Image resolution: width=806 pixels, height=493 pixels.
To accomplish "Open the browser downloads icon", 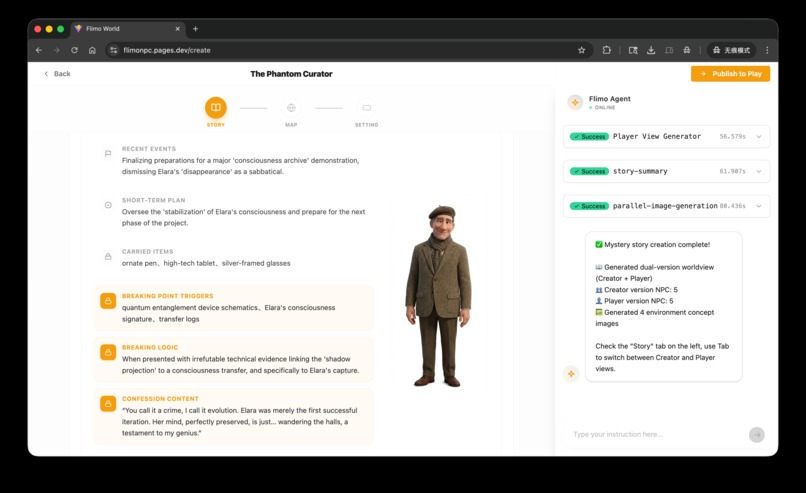I will tap(651, 50).
